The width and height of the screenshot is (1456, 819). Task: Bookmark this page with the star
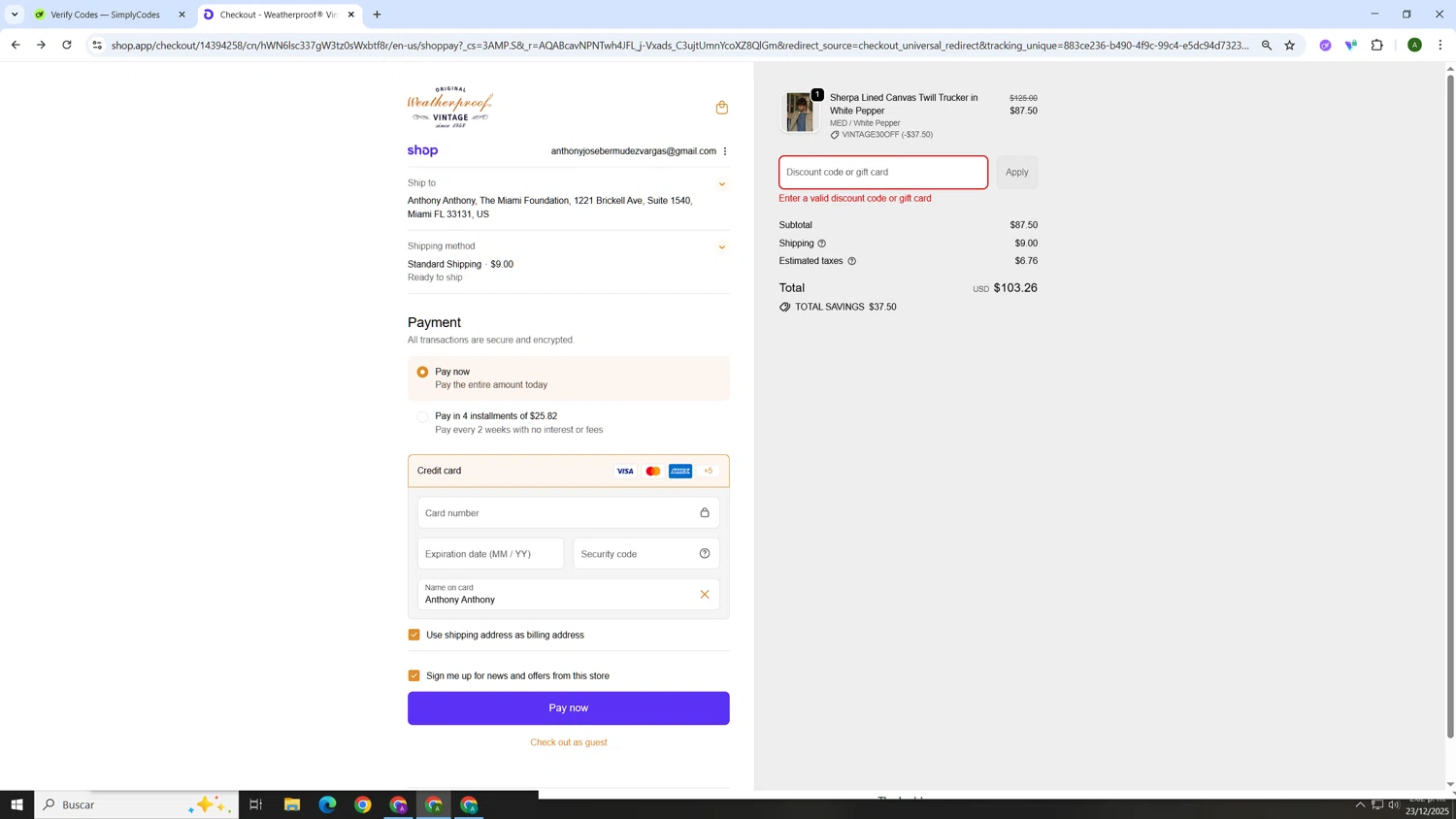pyautogui.click(x=1290, y=45)
